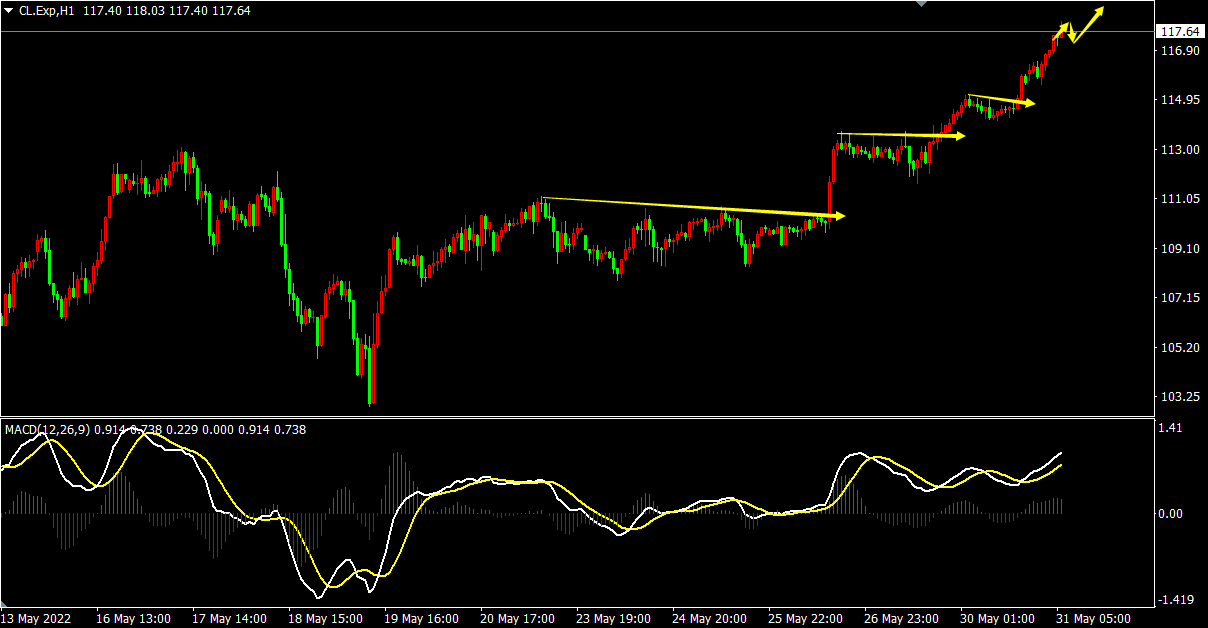Image resolution: width=1208 pixels, height=628 pixels.
Task: Select the long yellow trendline arrow near 111.05
Action: 690,207
